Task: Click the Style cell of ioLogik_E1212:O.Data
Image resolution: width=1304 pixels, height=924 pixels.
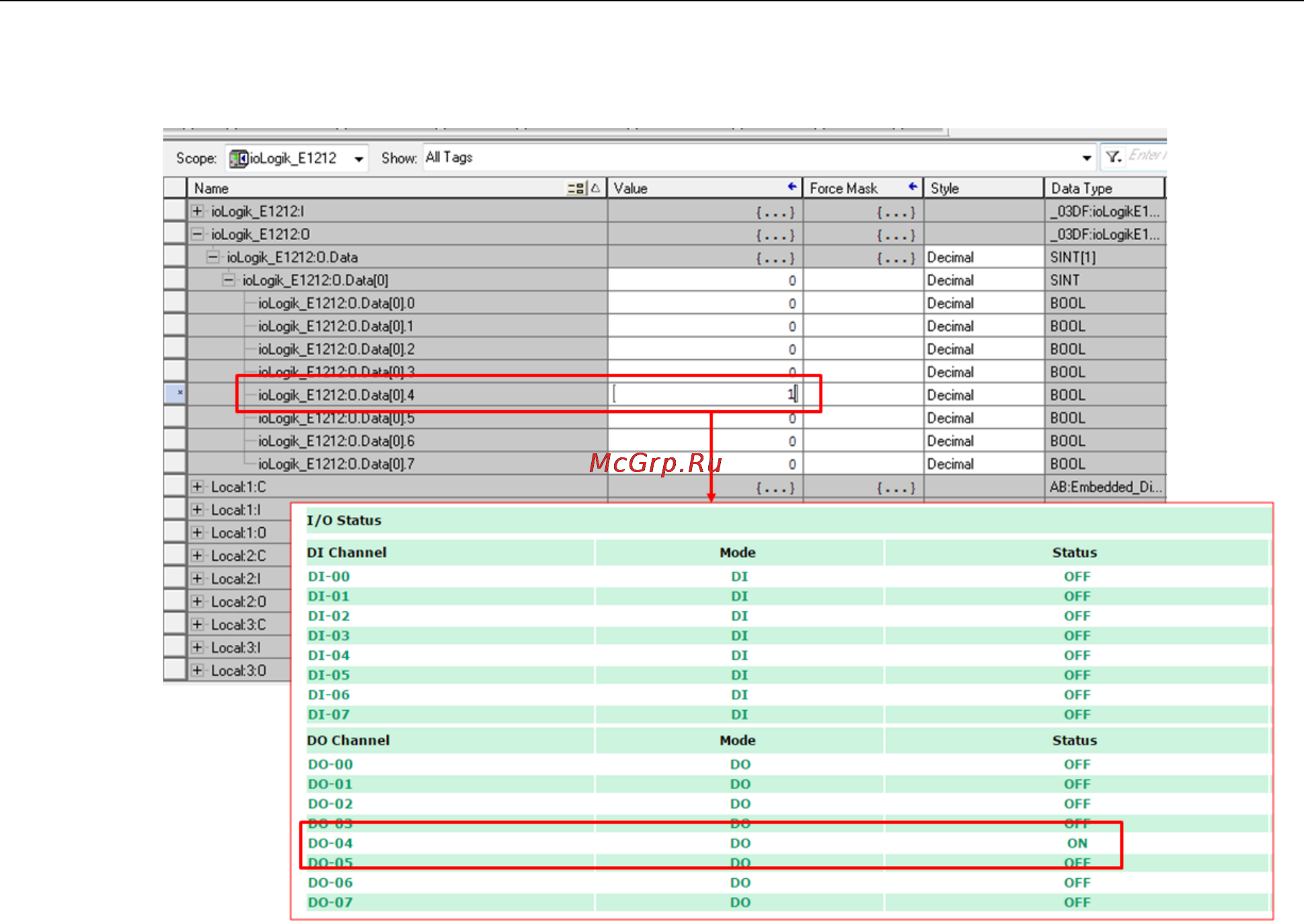Action: (984, 257)
